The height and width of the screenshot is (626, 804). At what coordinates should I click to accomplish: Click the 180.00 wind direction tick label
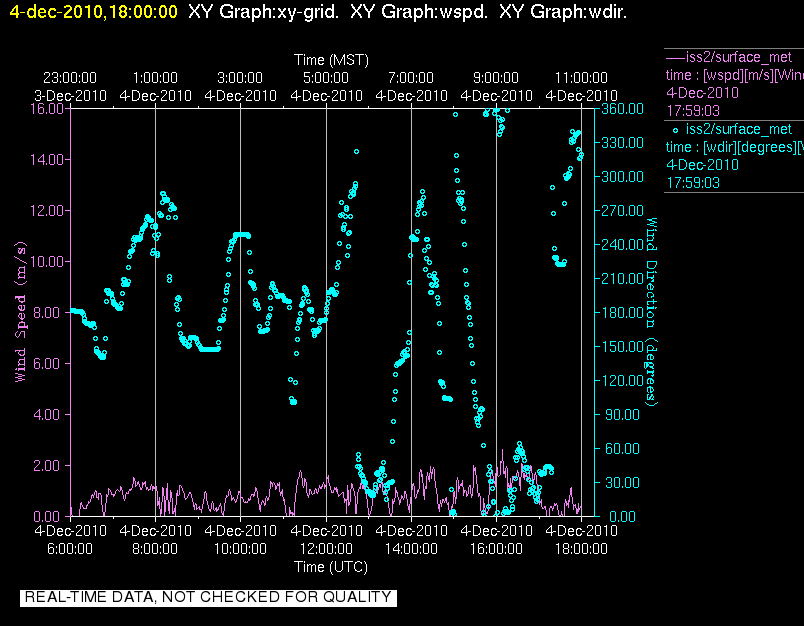tap(622, 312)
